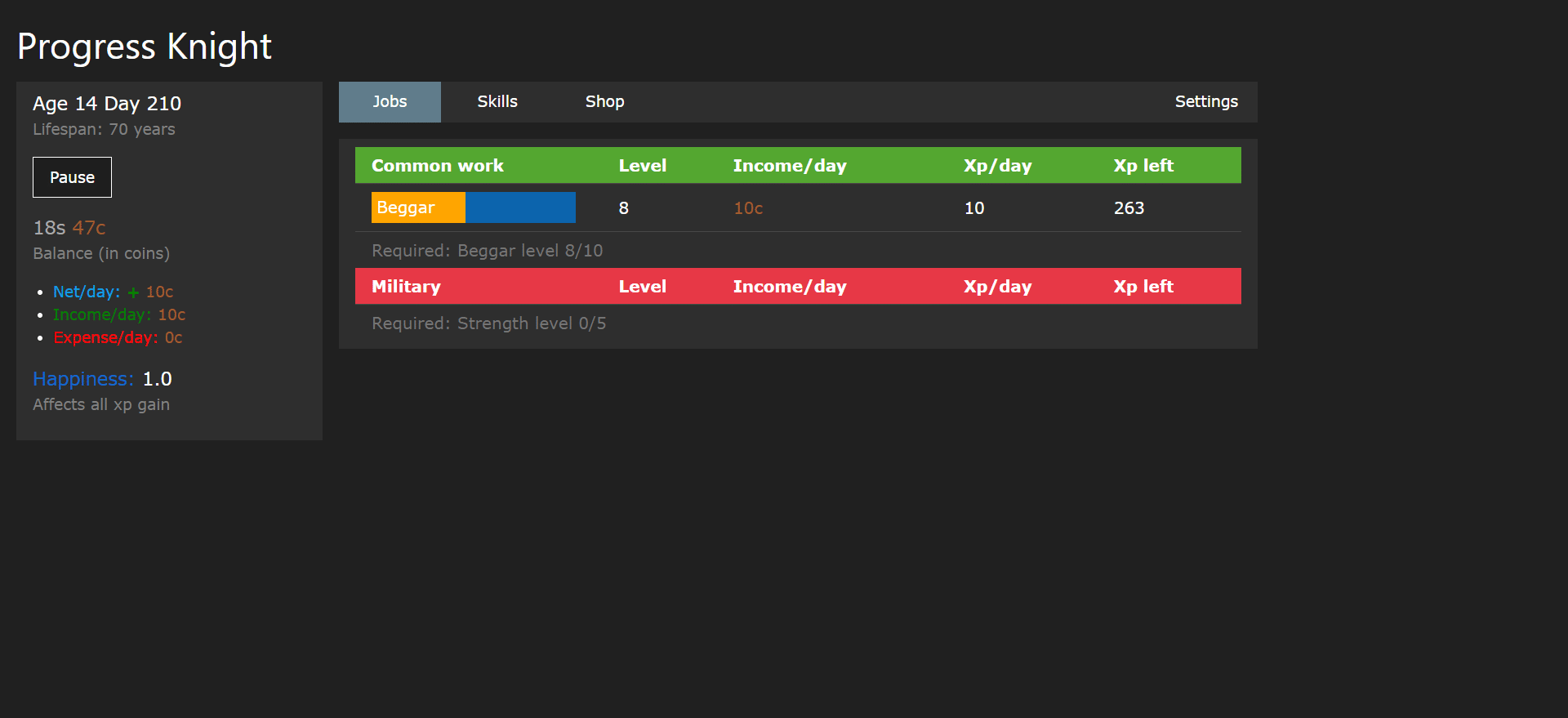This screenshot has height=718, width=1568.
Task: Click the Happiness 1.0 value
Action: (102, 379)
